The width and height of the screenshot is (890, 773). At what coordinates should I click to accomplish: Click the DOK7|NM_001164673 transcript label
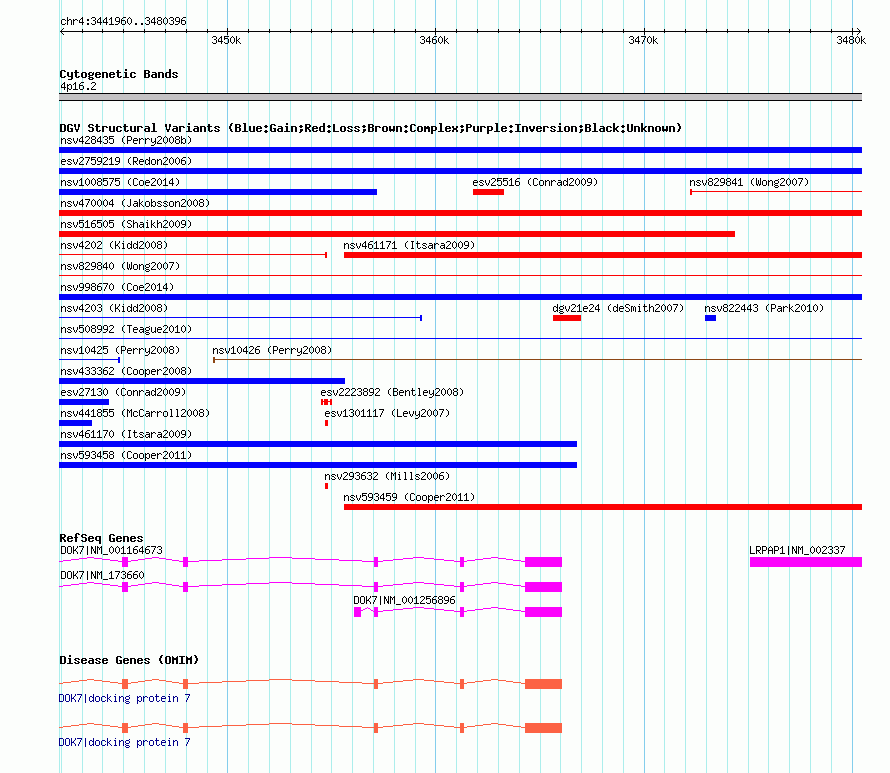click(x=111, y=550)
